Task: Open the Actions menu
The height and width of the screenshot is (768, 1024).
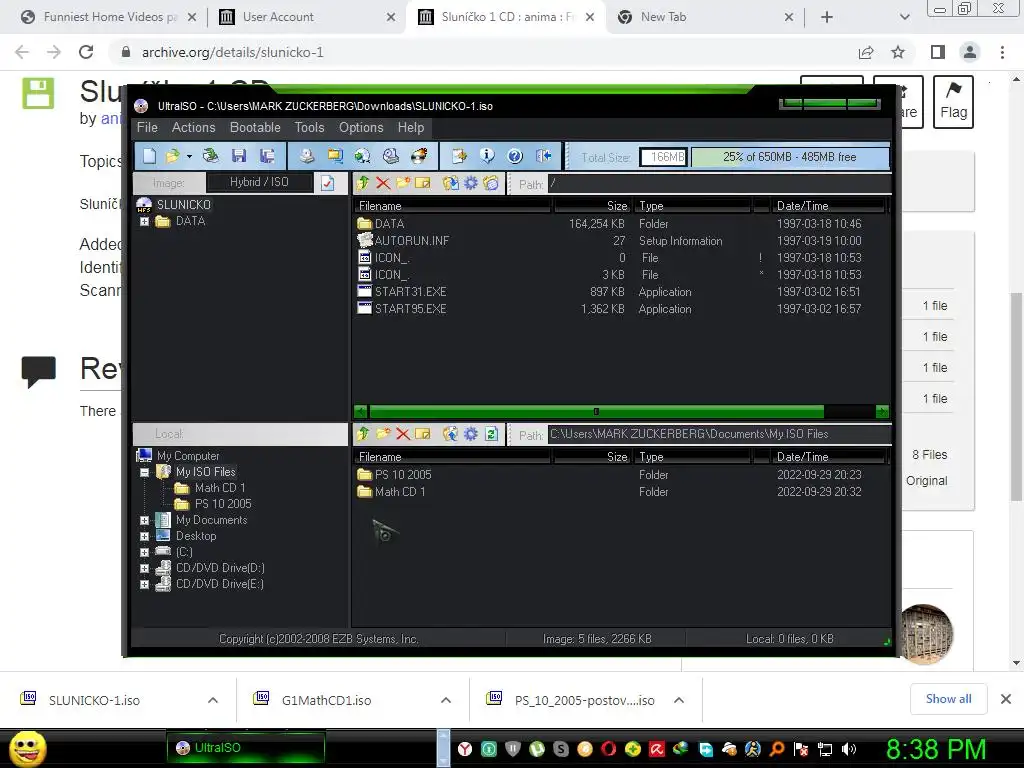Action: click(193, 127)
